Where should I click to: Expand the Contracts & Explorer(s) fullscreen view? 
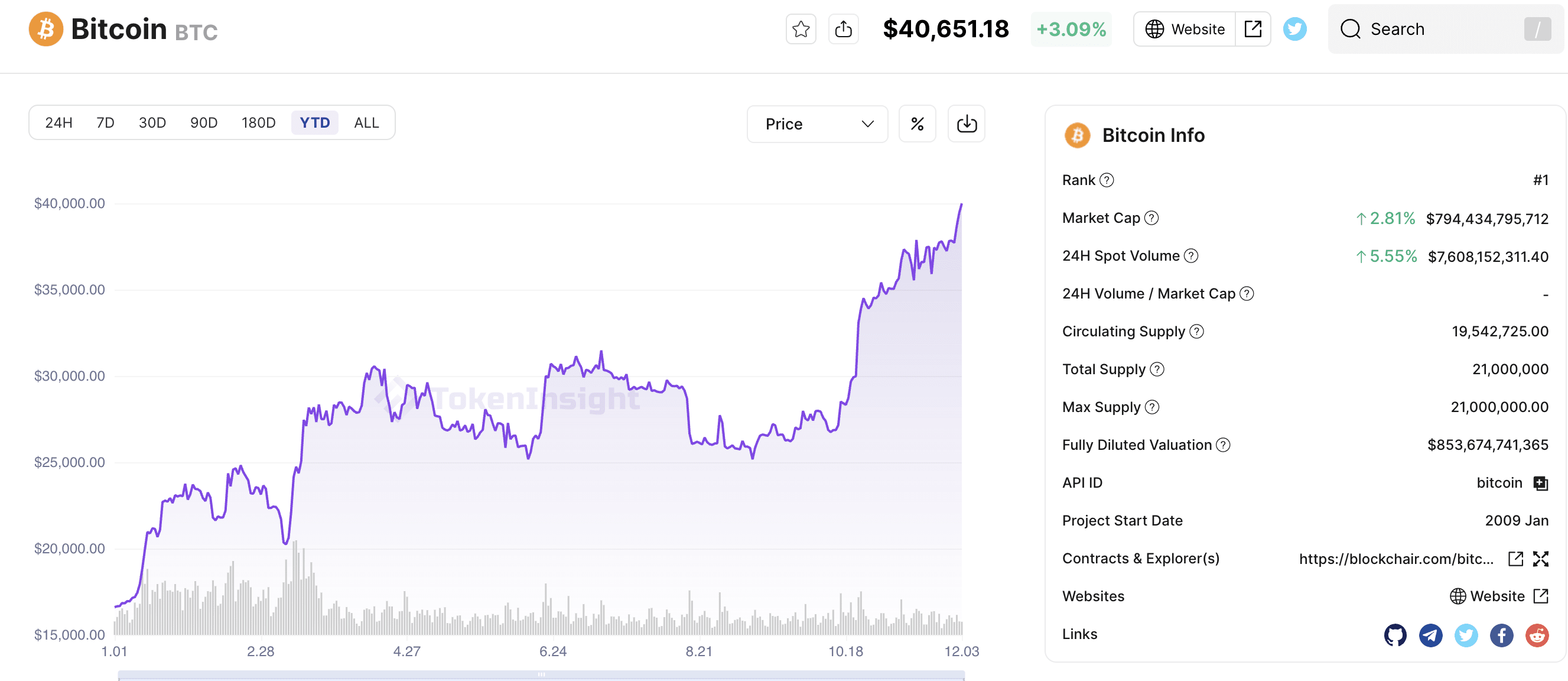tap(1541, 558)
